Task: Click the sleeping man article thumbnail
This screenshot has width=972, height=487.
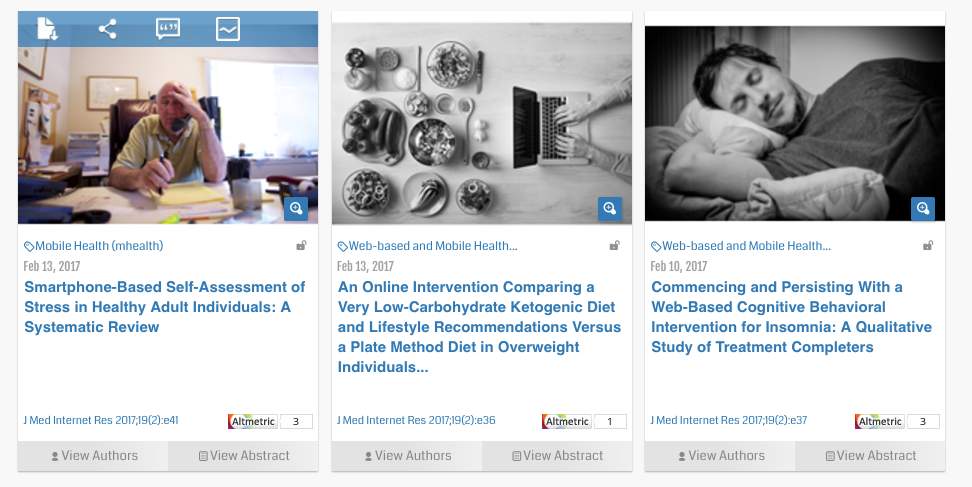Action: point(794,120)
